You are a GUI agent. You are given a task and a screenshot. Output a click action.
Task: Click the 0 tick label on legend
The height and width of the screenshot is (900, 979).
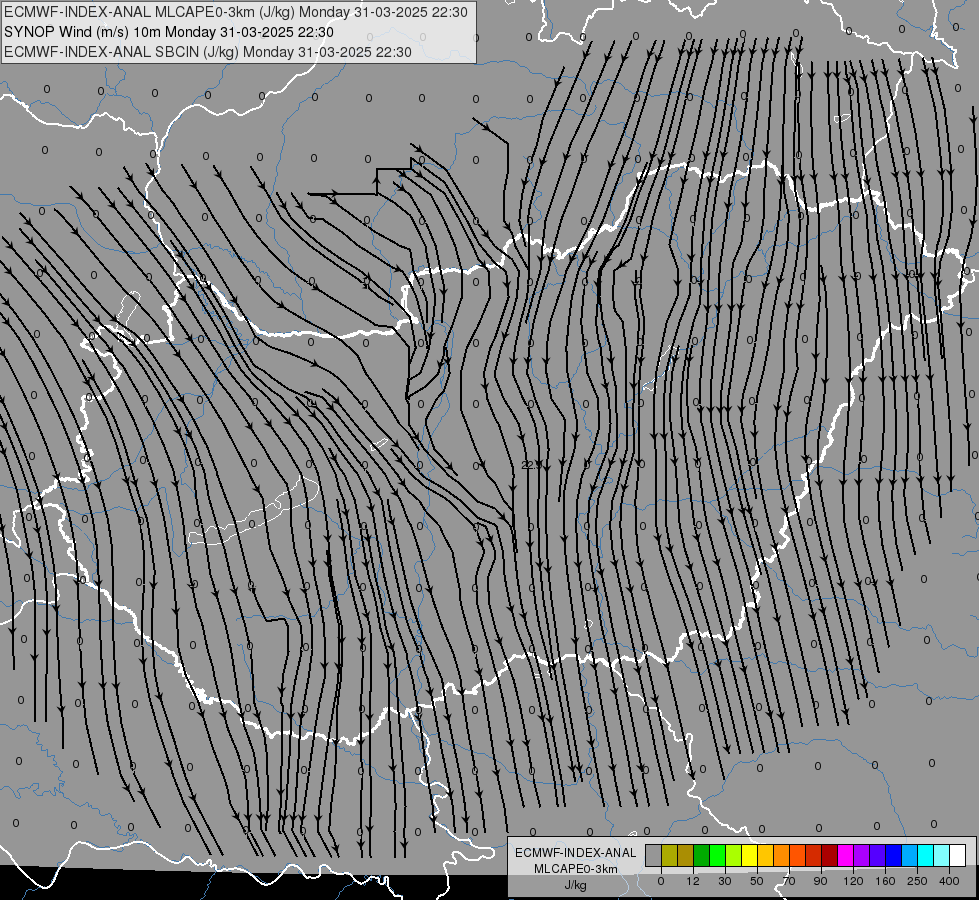click(661, 881)
